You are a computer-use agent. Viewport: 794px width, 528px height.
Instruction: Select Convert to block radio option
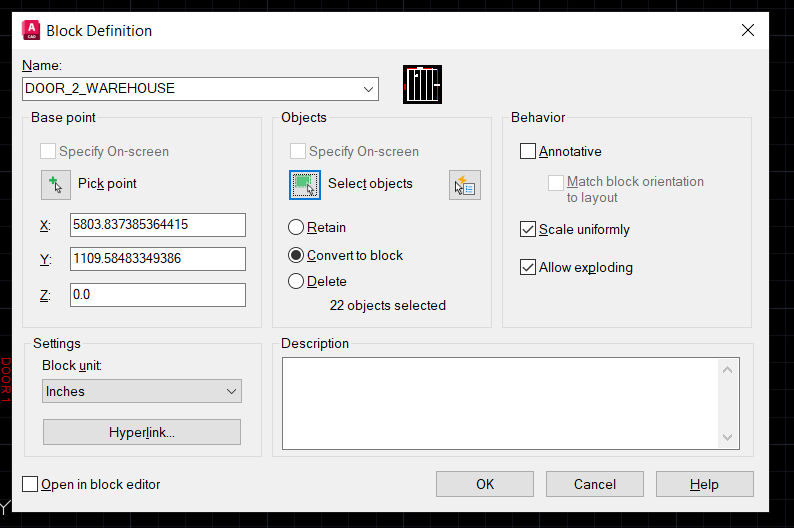(296, 255)
